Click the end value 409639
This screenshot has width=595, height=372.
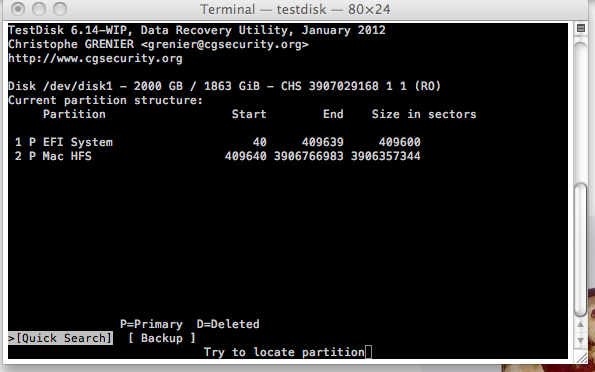pyautogui.click(x=323, y=142)
